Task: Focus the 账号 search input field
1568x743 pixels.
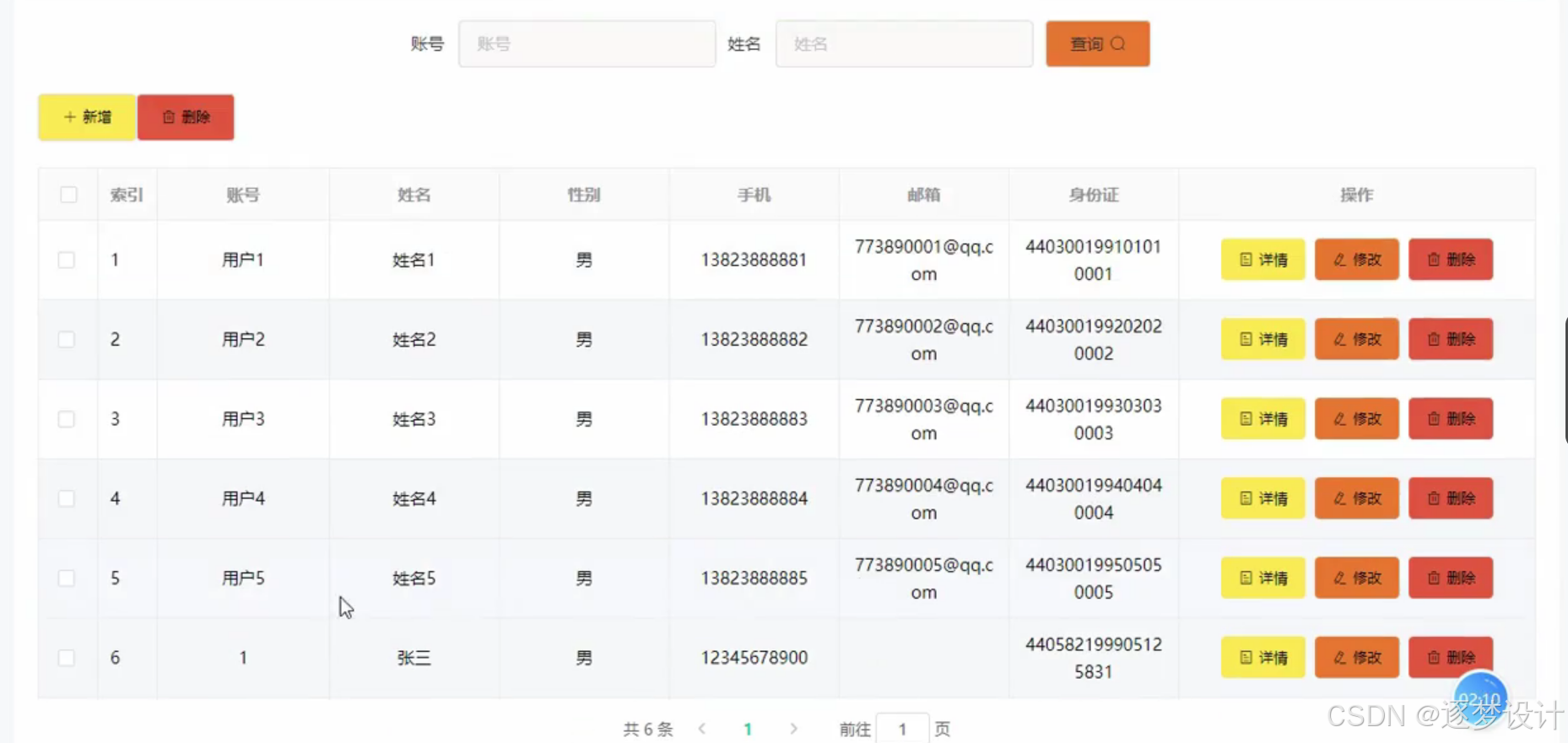Action: [x=587, y=44]
